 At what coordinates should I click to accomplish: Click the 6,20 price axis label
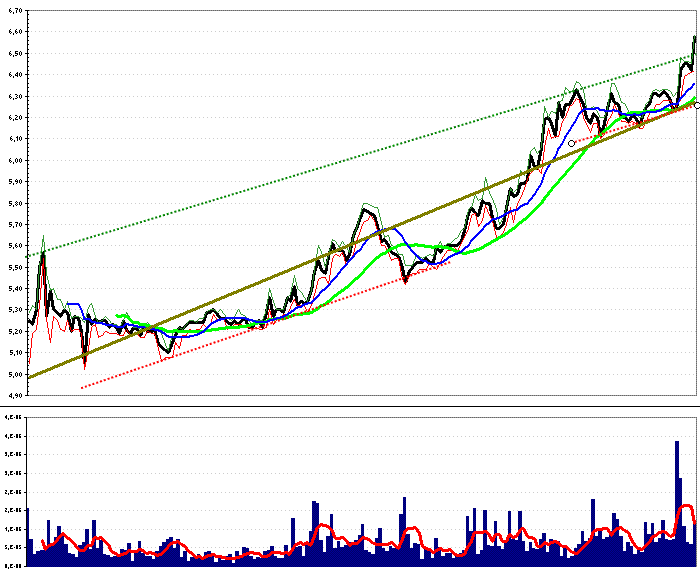tap(15, 117)
